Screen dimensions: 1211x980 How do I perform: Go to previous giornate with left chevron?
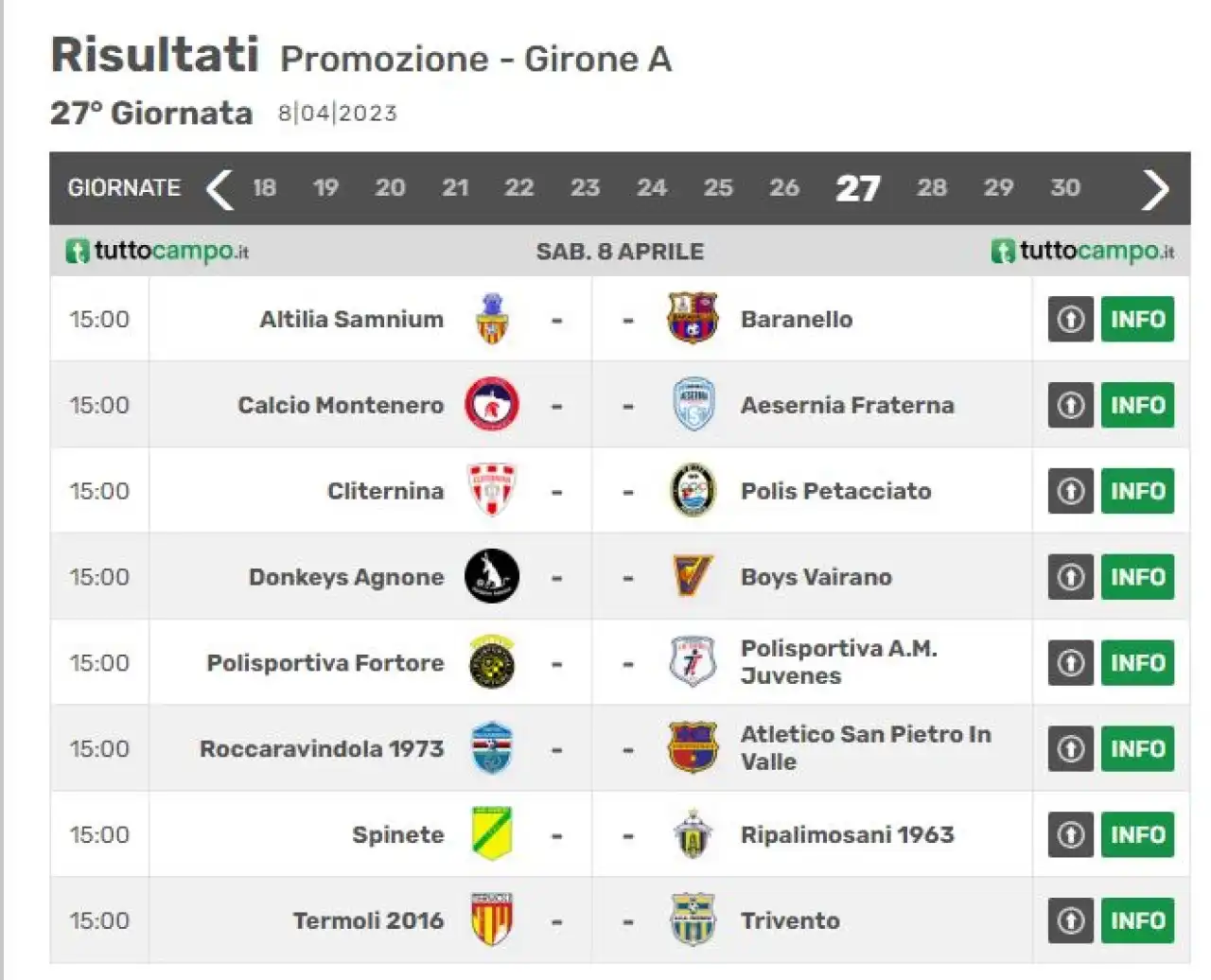tap(219, 188)
